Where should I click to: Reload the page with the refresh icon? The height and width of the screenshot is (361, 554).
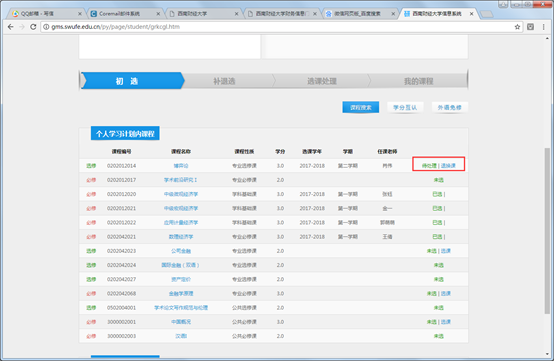33,27
